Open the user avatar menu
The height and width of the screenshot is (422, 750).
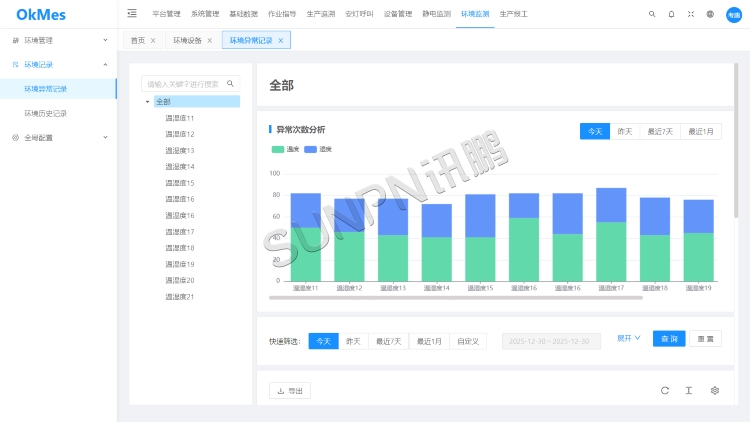point(734,14)
